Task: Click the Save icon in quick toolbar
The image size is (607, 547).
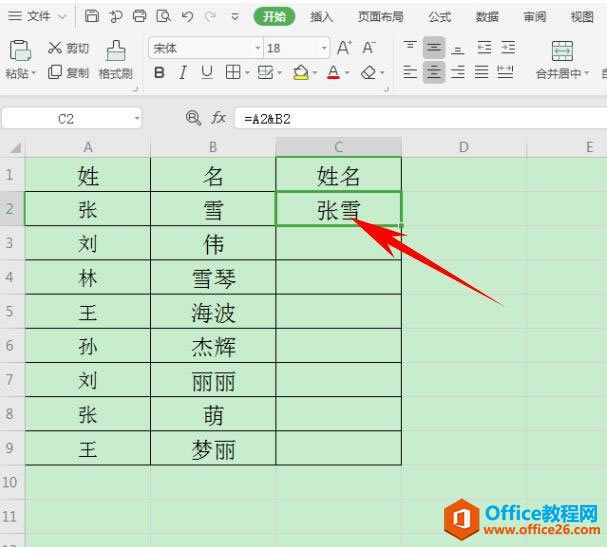Action: 92,16
